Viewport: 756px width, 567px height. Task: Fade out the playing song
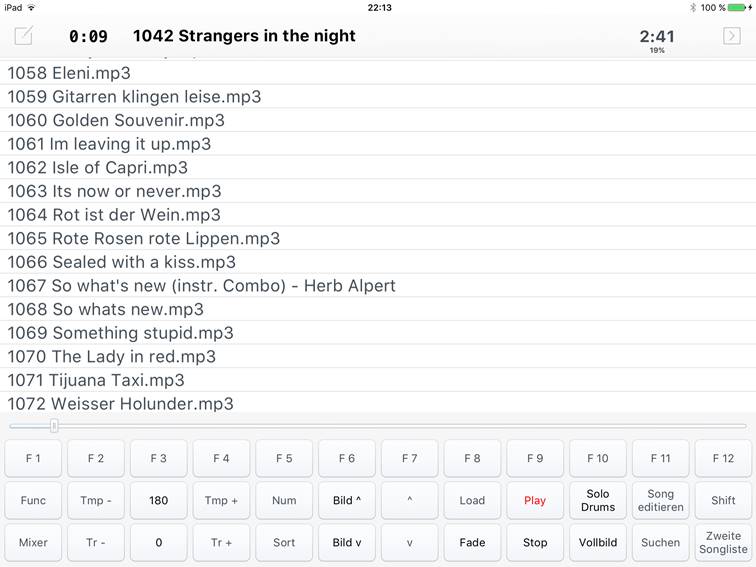point(472,542)
